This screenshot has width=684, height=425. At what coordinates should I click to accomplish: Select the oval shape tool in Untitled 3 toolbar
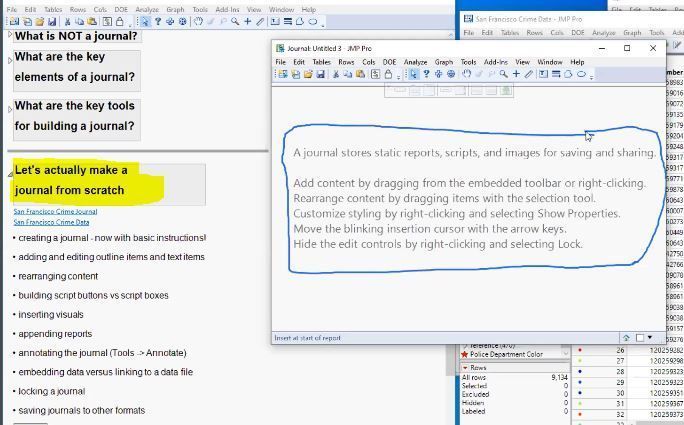581,74
